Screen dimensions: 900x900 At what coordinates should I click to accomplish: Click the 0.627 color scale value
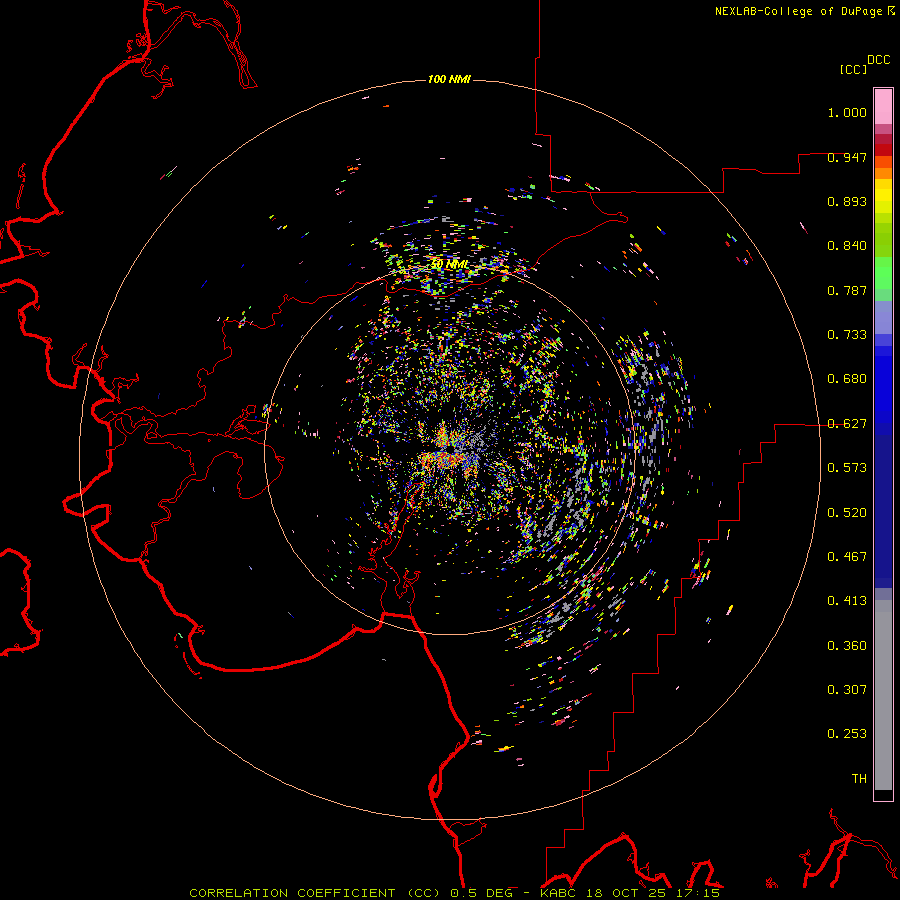pos(847,424)
